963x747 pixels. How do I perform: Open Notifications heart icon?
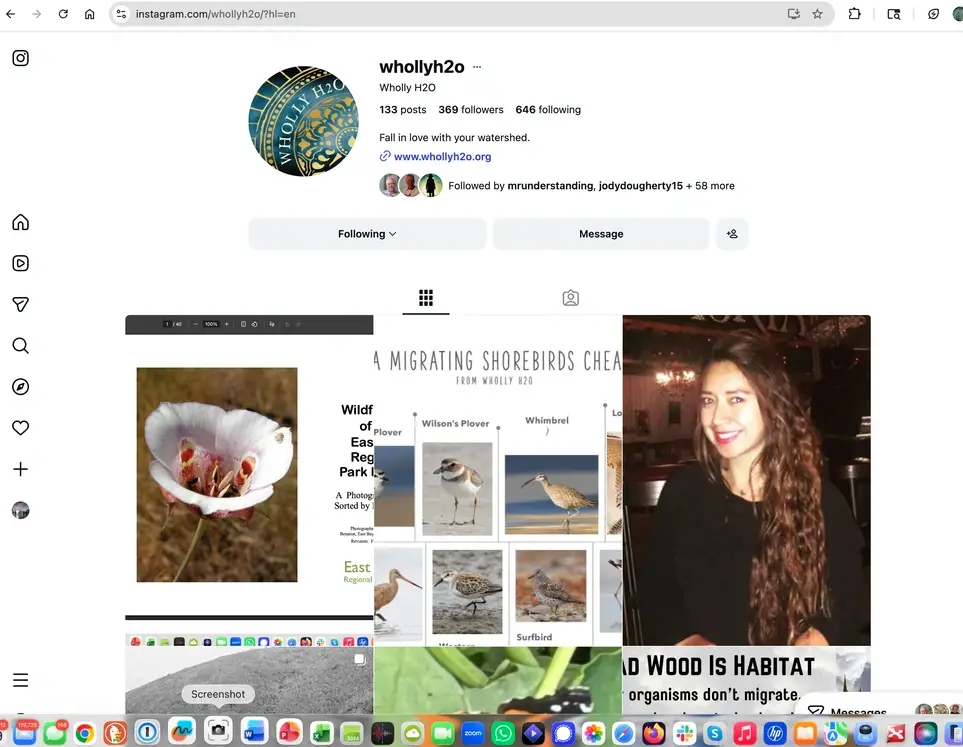pyautogui.click(x=20, y=428)
